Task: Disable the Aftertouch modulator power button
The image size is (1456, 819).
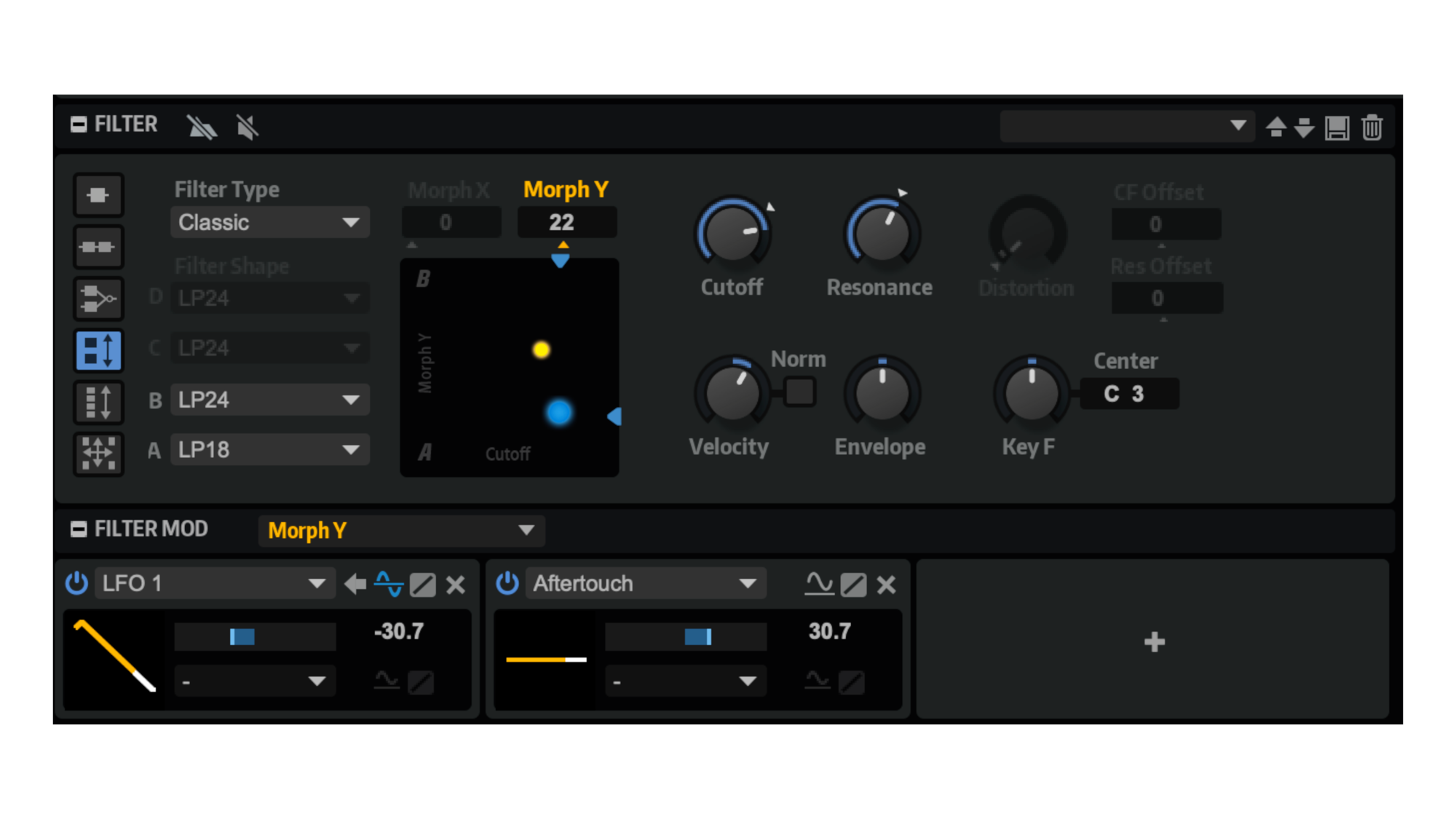Action: [x=506, y=583]
